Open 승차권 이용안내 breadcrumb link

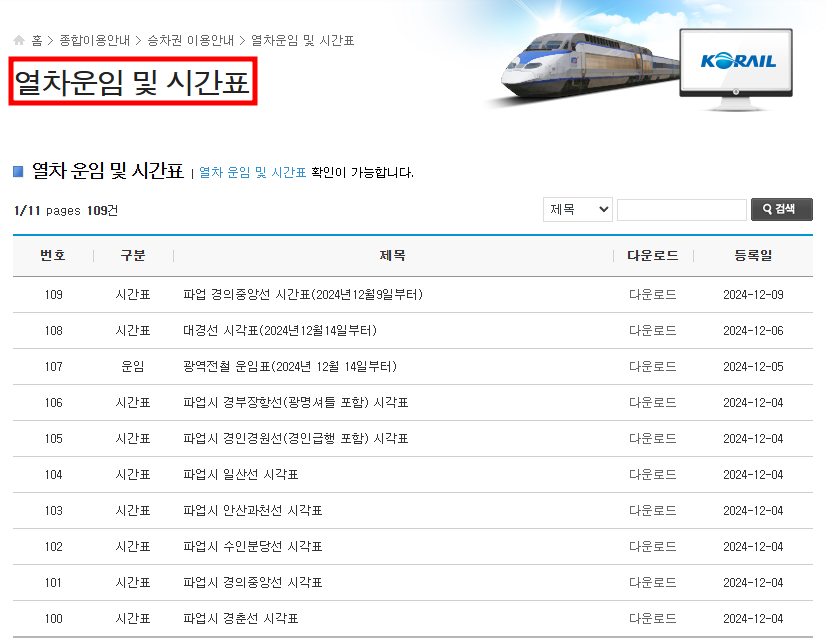point(190,41)
